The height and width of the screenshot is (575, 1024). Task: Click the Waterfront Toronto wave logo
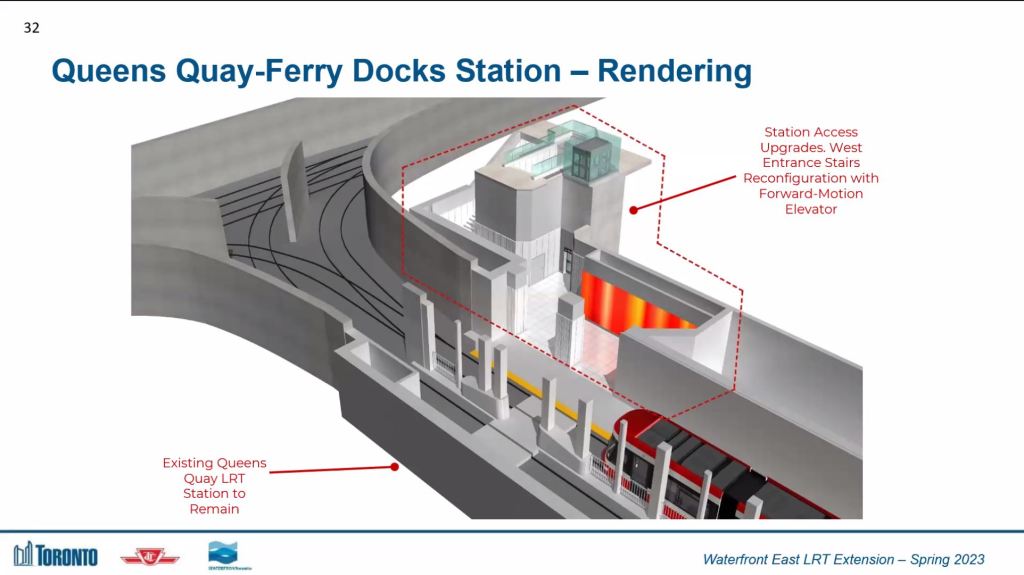click(x=222, y=553)
